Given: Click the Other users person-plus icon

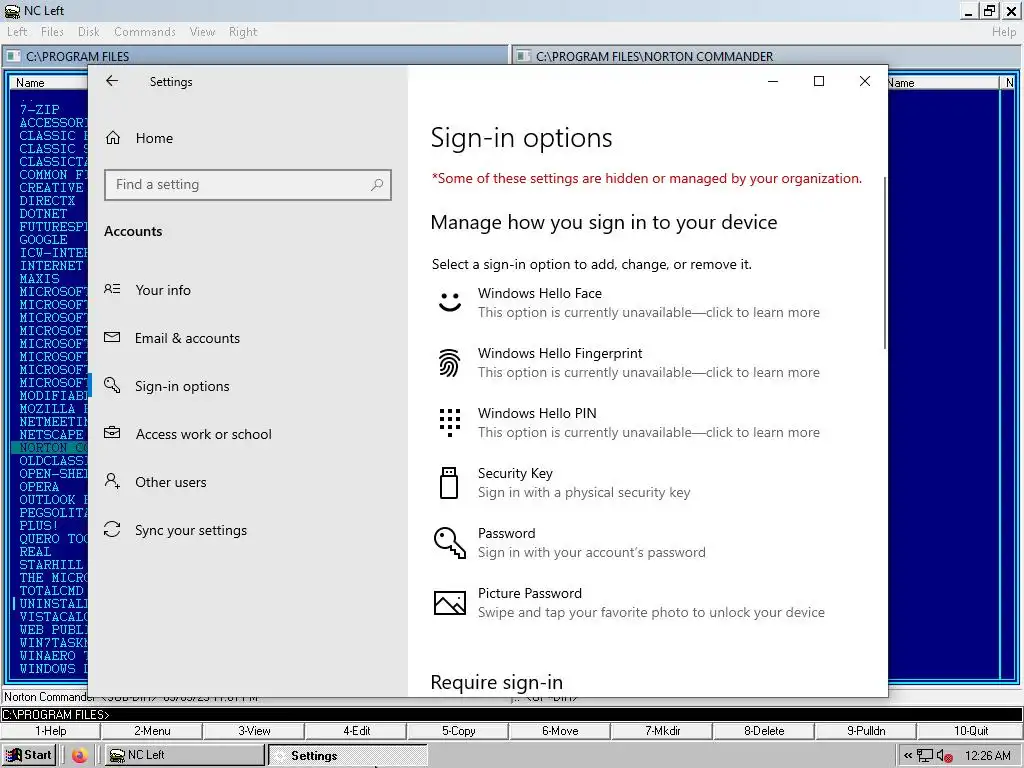Looking at the screenshot, I should click(112, 481).
